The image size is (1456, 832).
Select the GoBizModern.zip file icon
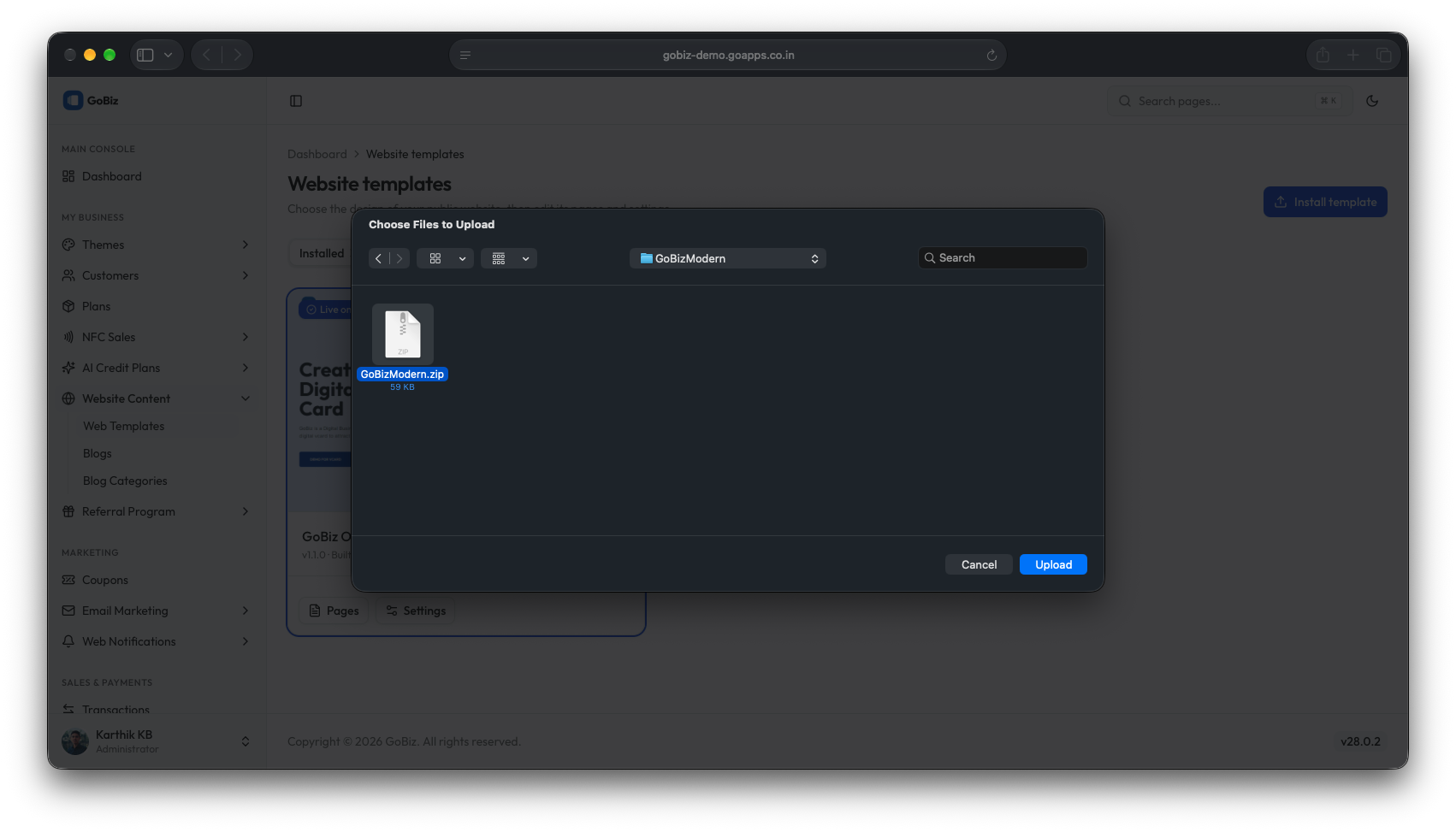[x=403, y=334]
